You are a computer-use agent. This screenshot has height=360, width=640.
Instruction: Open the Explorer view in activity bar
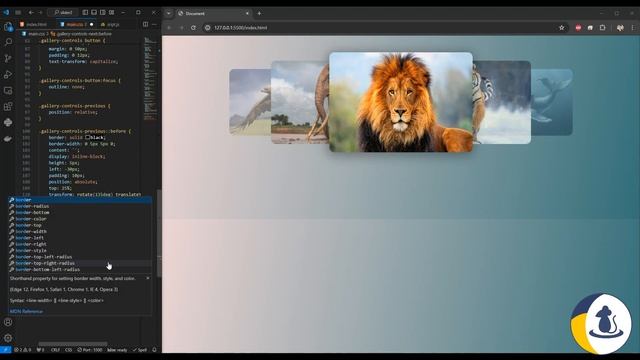click(x=8, y=27)
